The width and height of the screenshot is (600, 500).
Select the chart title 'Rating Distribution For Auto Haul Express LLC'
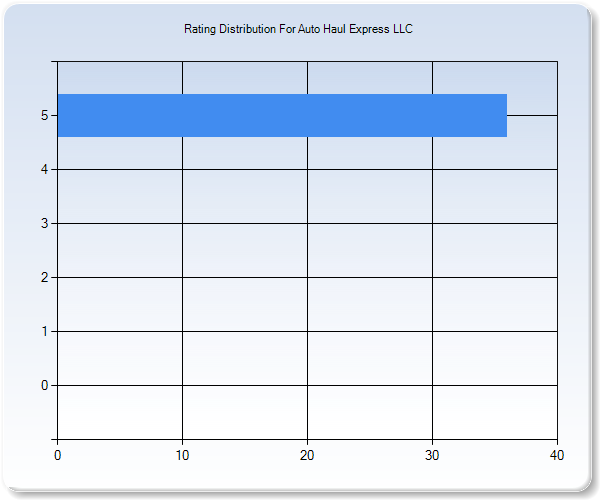tap(298, 29)
